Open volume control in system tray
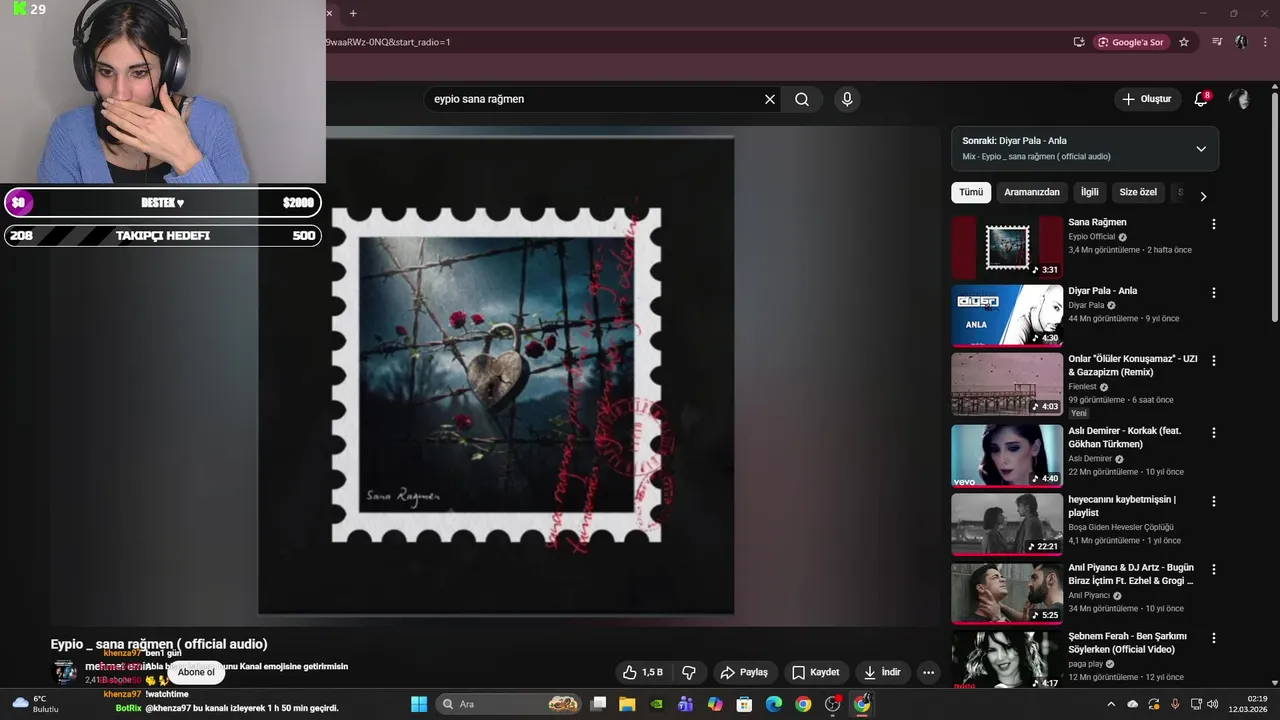 (1214, 704)
